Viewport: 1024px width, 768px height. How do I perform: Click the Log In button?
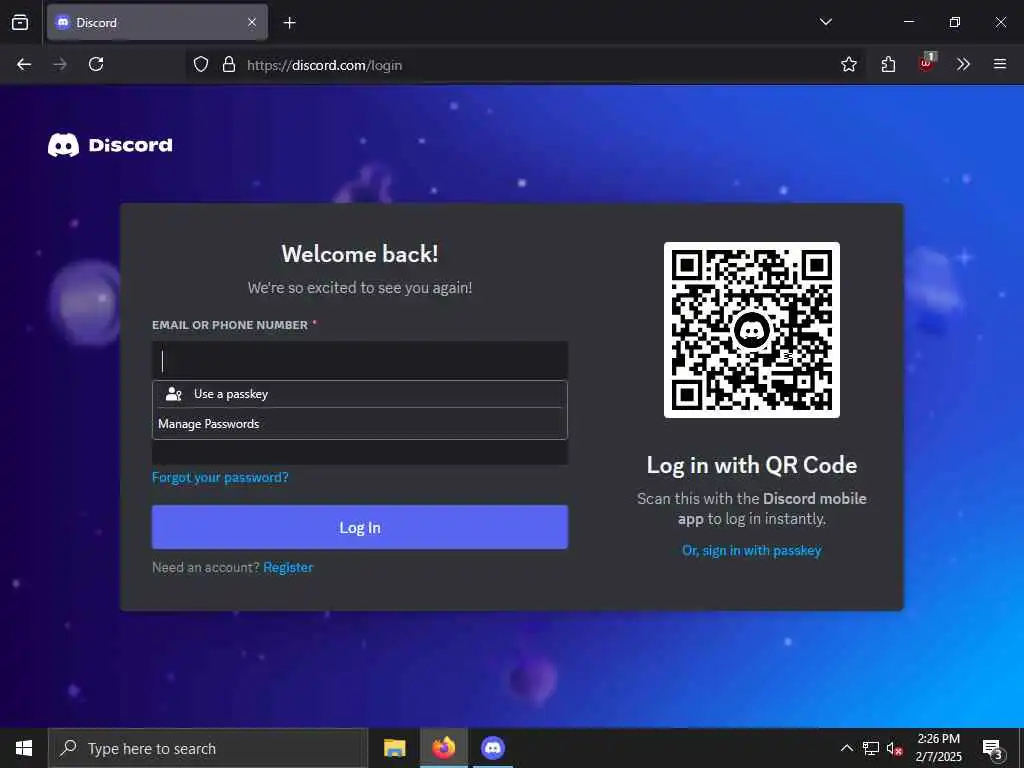click(x=360, y=527)
